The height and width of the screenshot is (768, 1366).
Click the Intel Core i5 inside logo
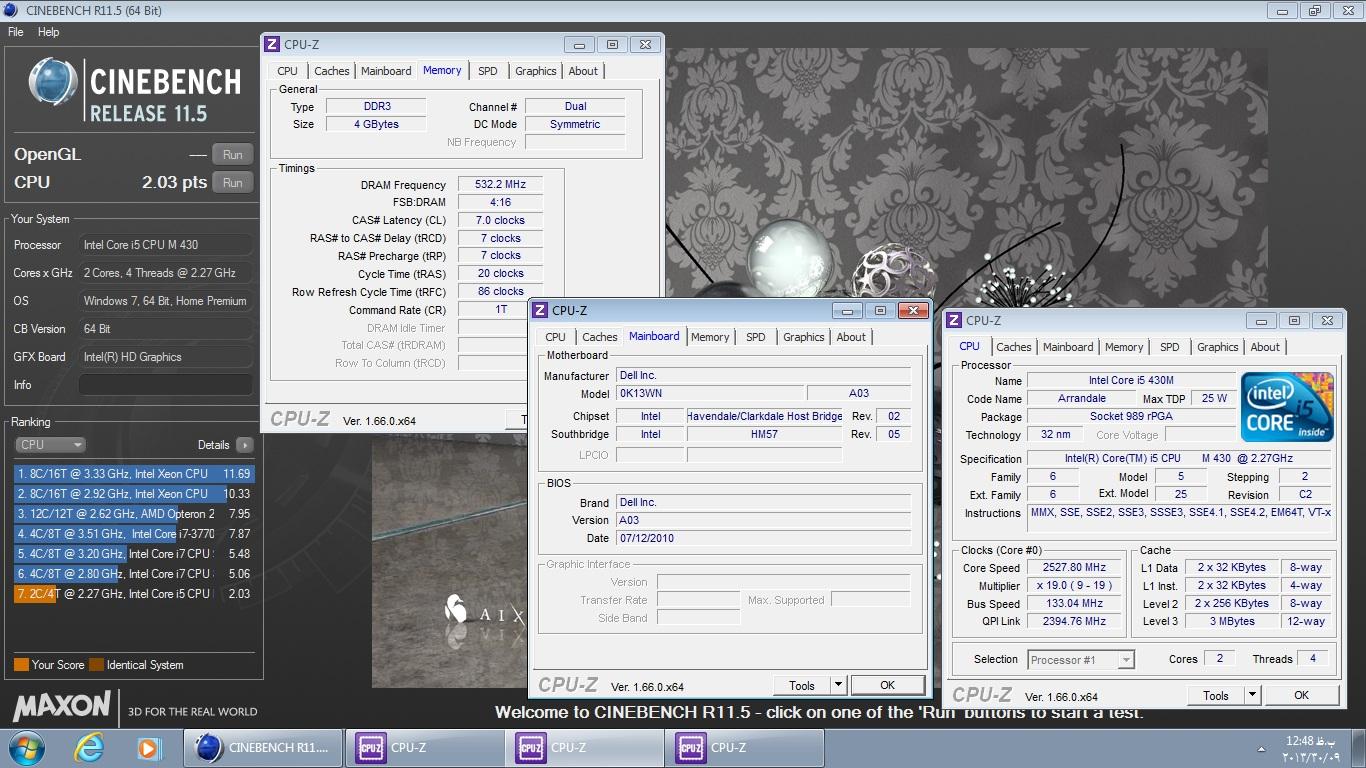point(1287,406)
